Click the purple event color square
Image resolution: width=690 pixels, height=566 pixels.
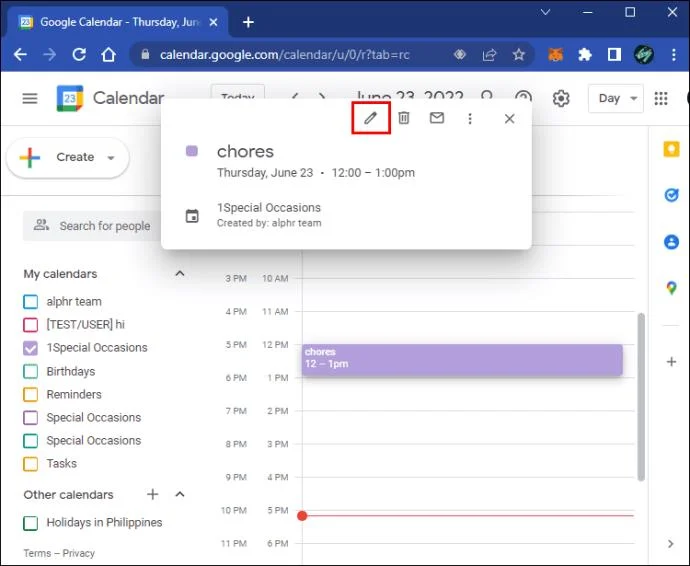192,151
